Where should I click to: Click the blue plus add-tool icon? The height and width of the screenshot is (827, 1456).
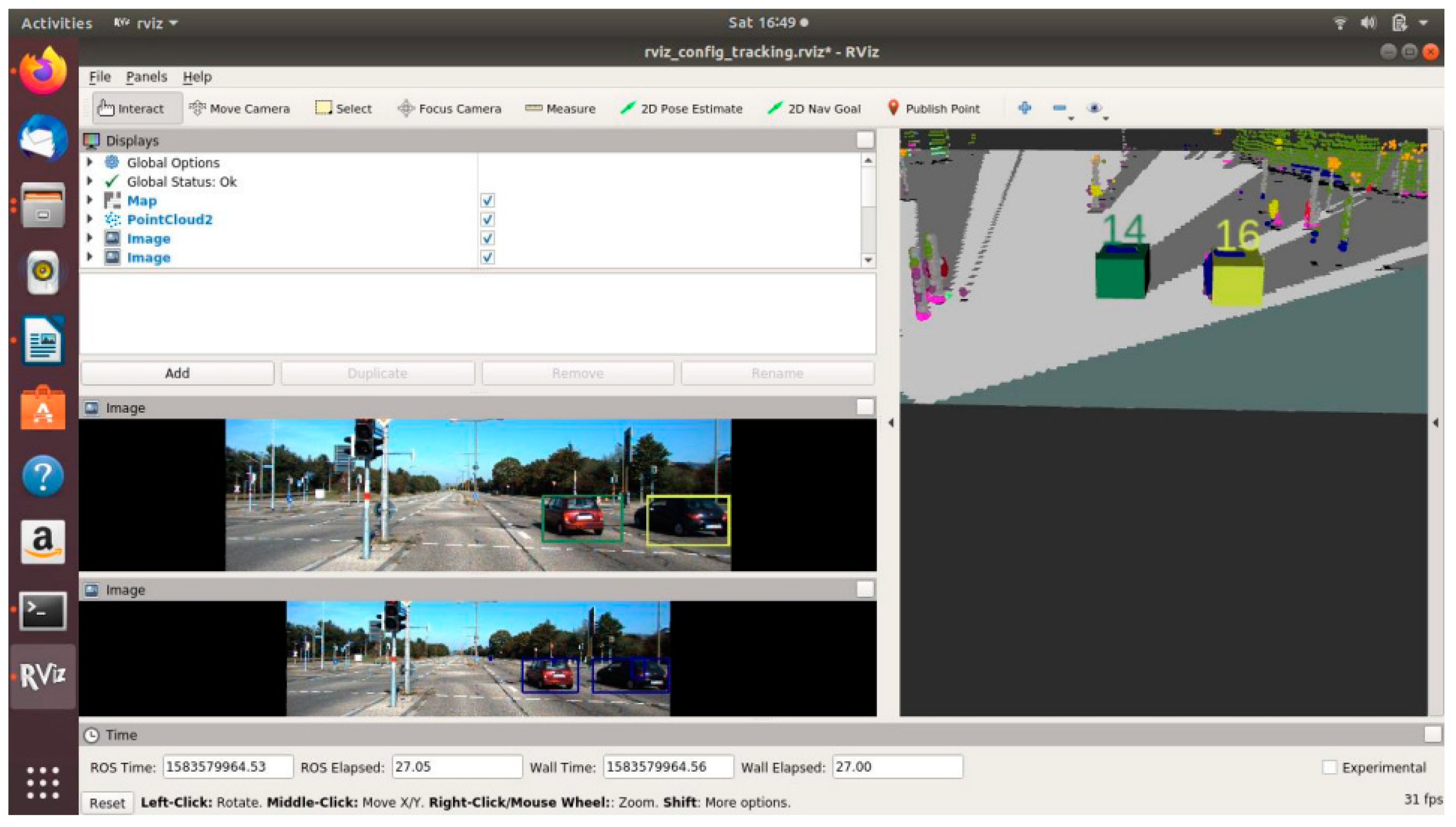tap(1024, 108)
